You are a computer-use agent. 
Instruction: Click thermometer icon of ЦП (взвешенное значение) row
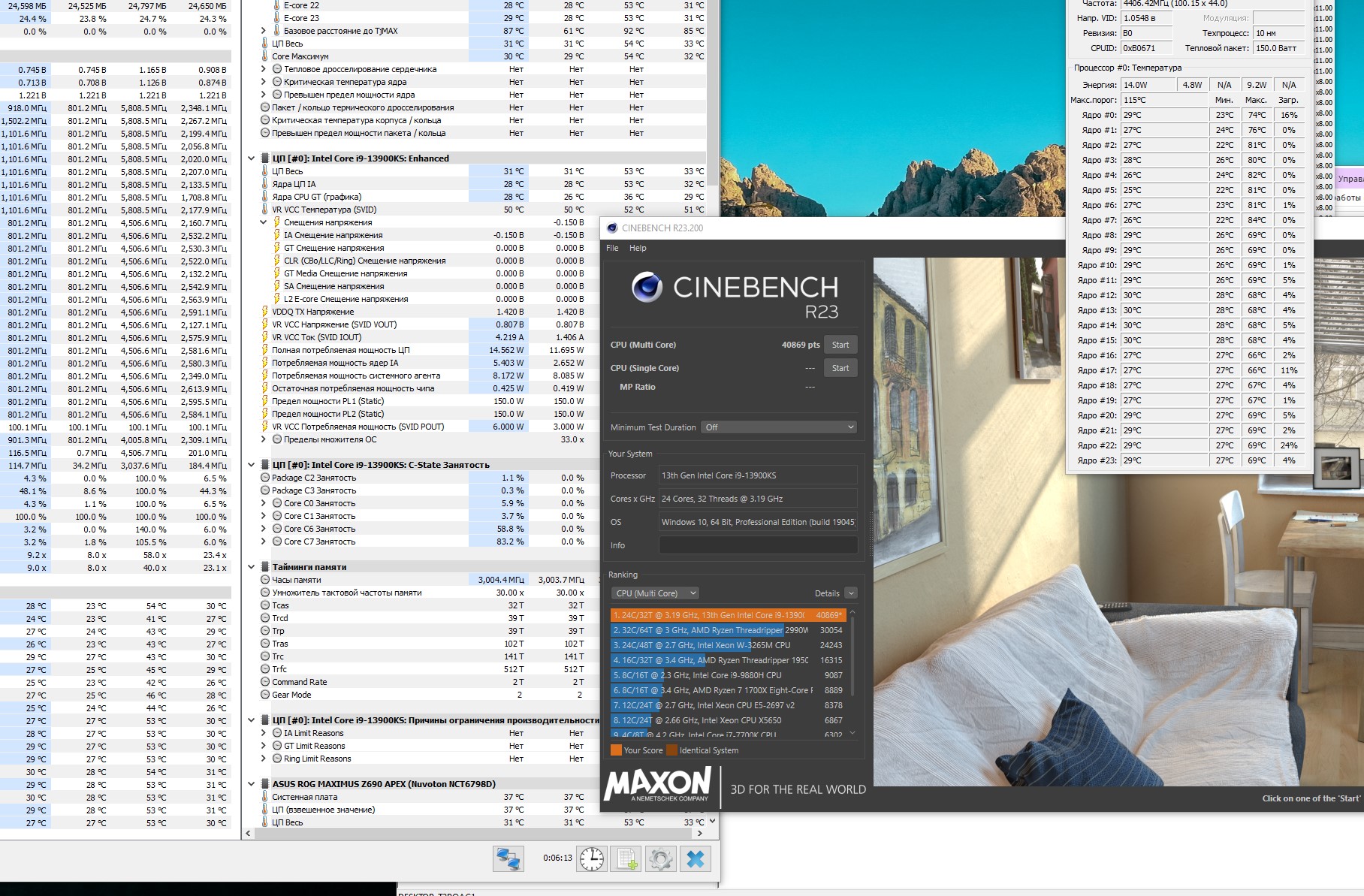(265, 810)
